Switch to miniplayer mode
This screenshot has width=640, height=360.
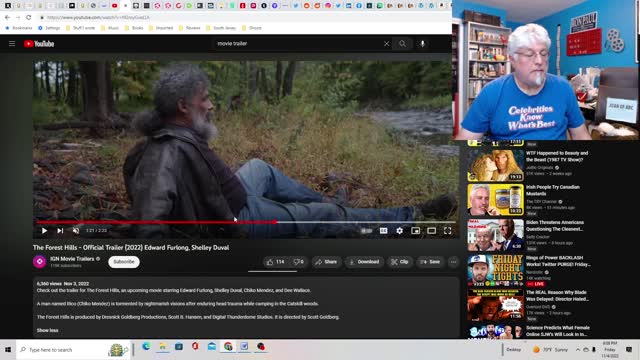[x=416, y=231]
